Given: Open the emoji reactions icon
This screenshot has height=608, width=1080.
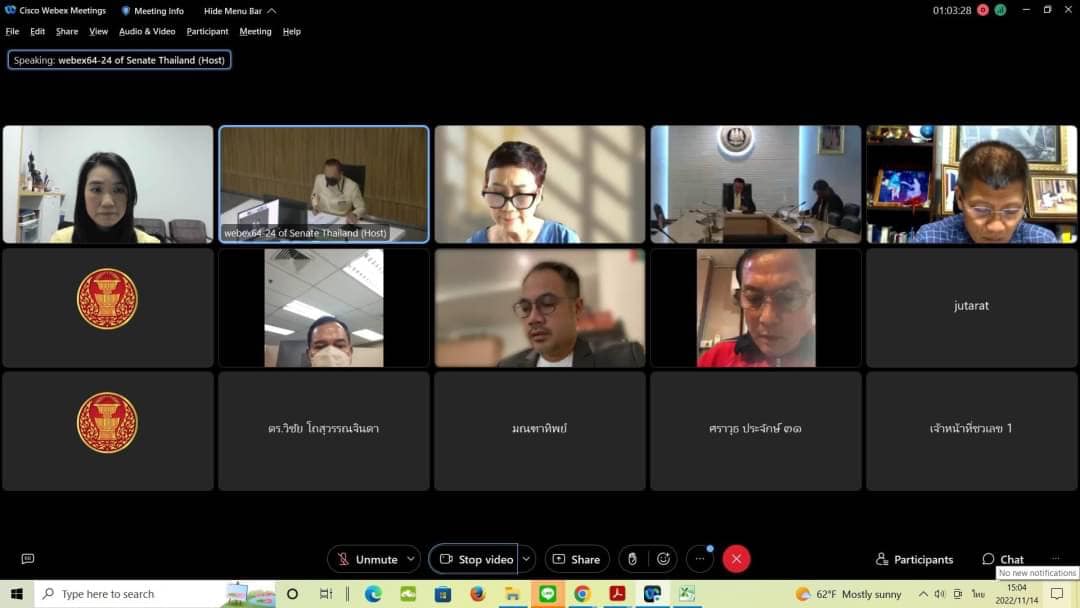Looking at the screenshot, I should click(x=663, y=559).
